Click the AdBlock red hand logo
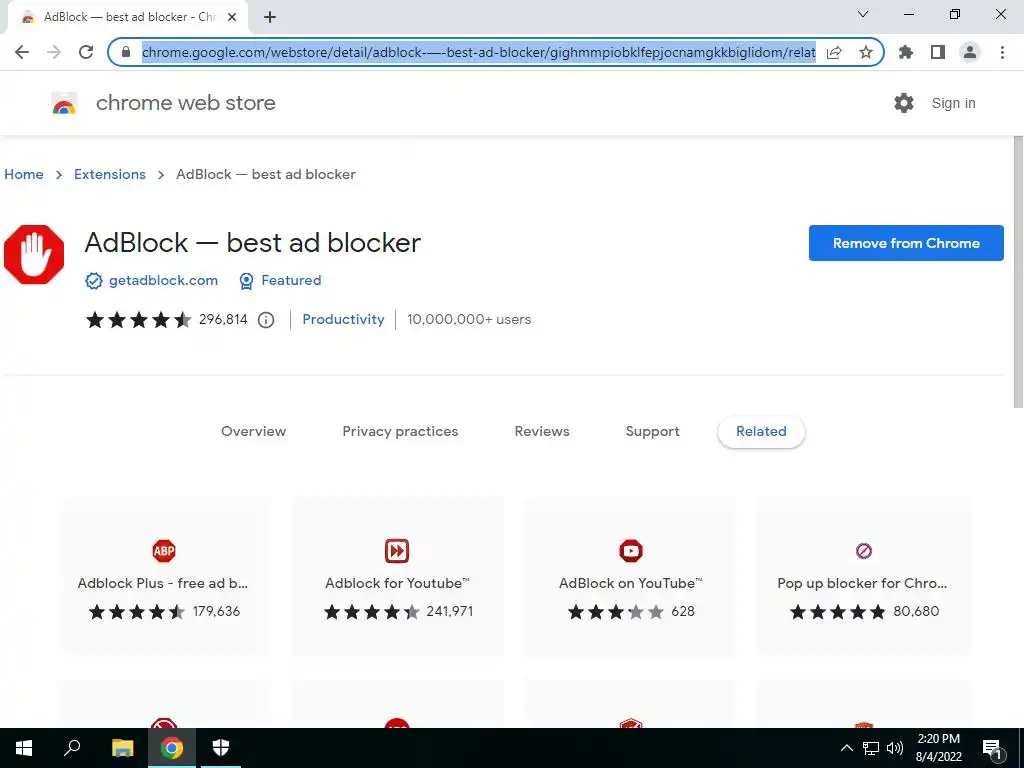Screen dimensions: 1024x768 coord(34,255)
